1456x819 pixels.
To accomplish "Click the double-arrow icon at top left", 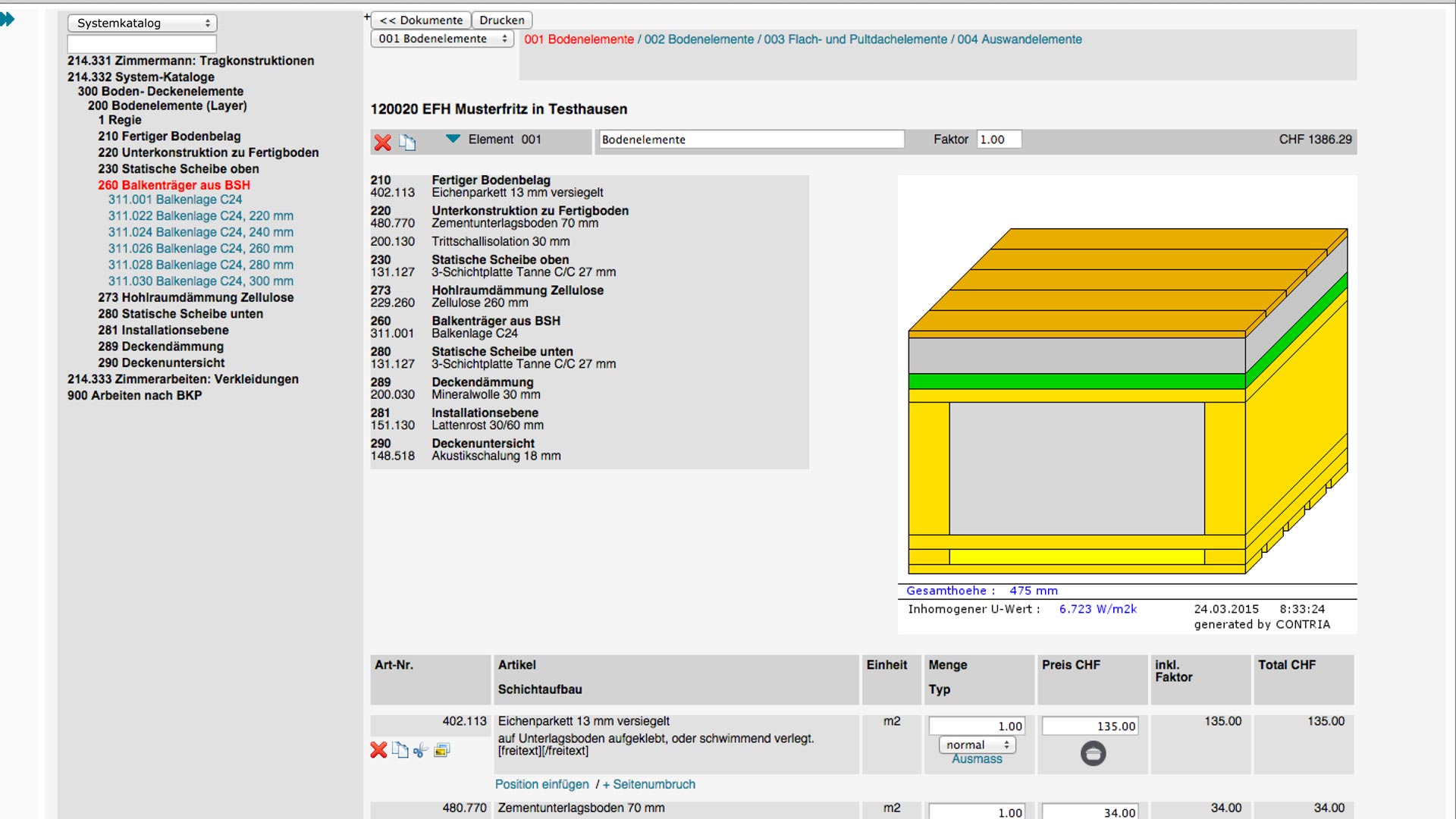I will [8, 20].
